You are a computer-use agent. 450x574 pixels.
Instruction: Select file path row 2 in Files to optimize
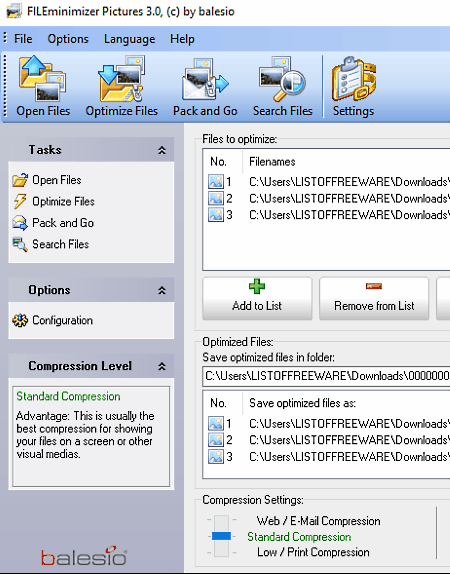coord(349,198)
